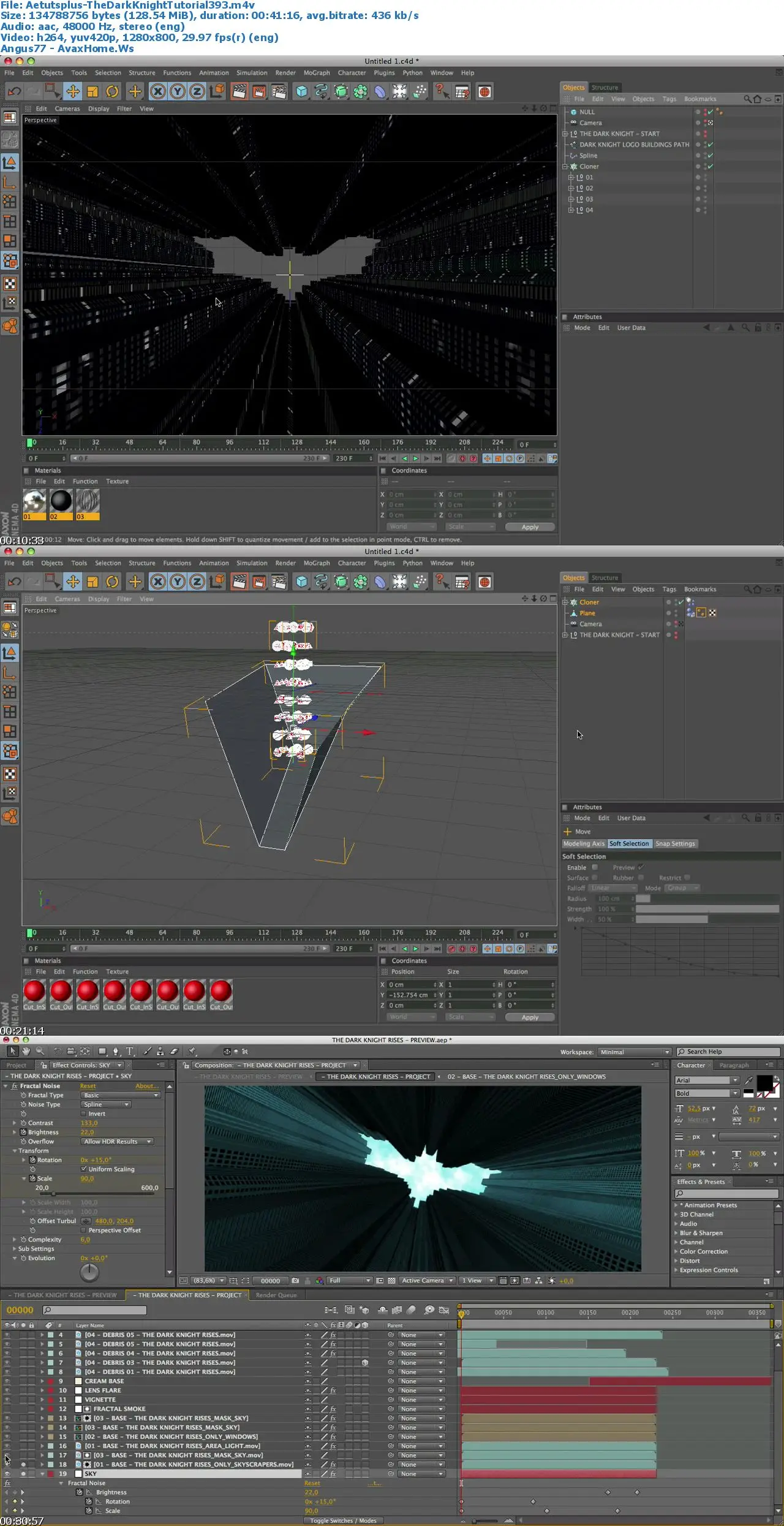
Task: Click the Character panel fill color swatch
Action: click(x=764, y=1082)
